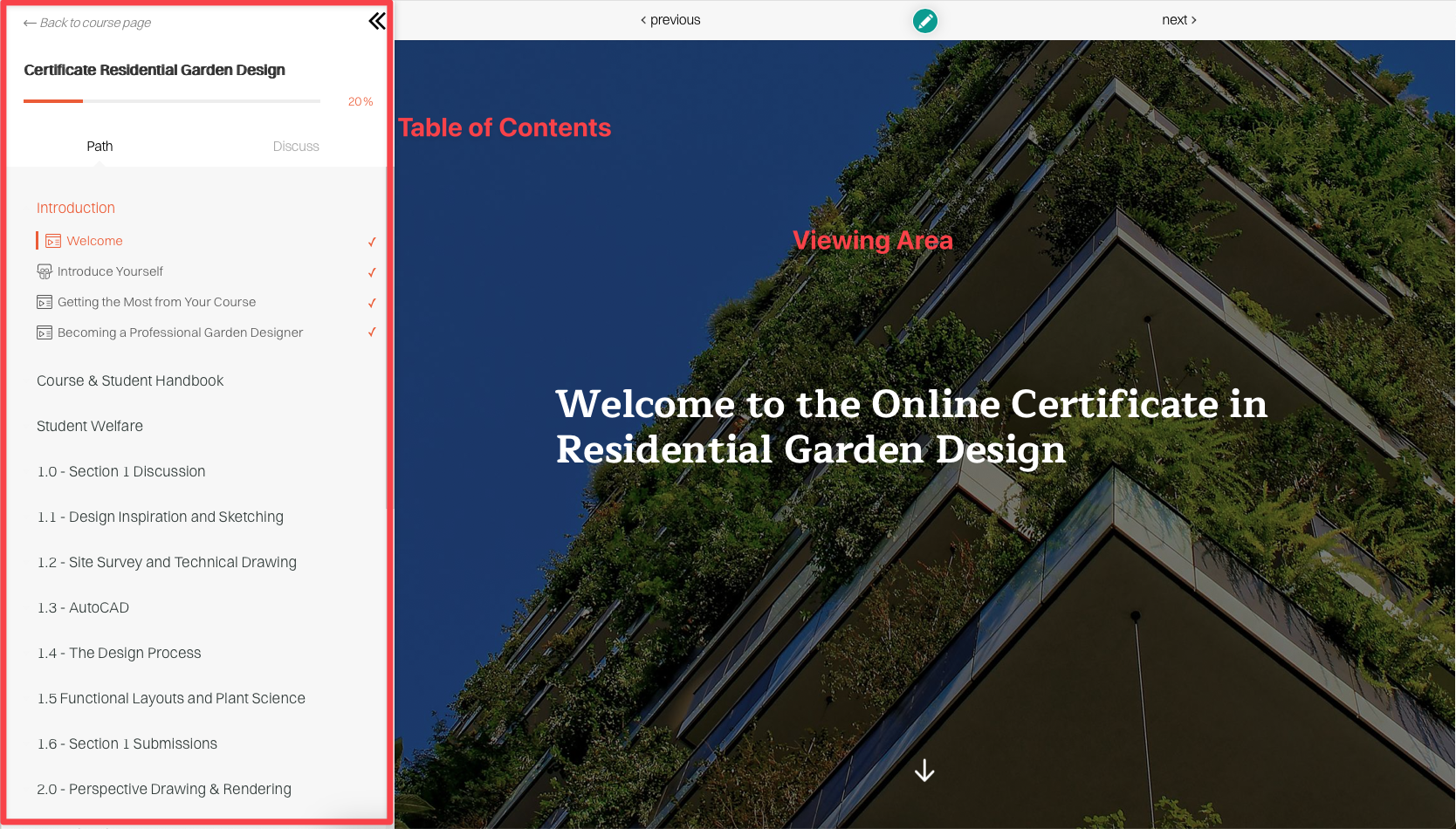Click the green pencil edit icon
Viewport: 1456px width, 829px height.
925,20
